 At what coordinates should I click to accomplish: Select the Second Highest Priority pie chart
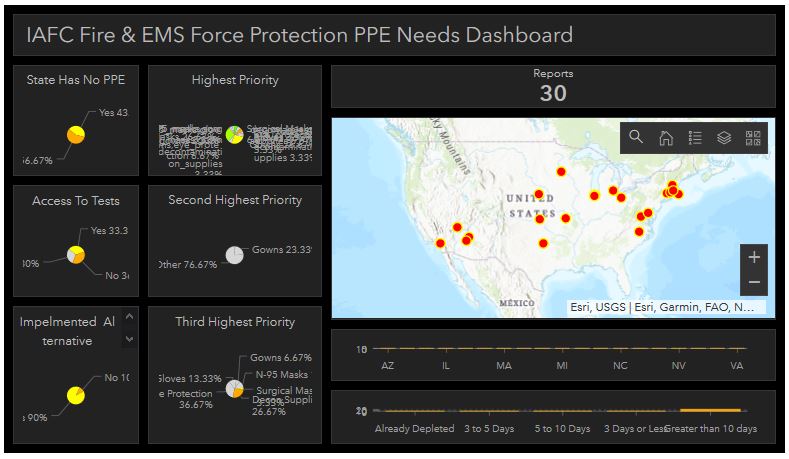tap(234, 255)
